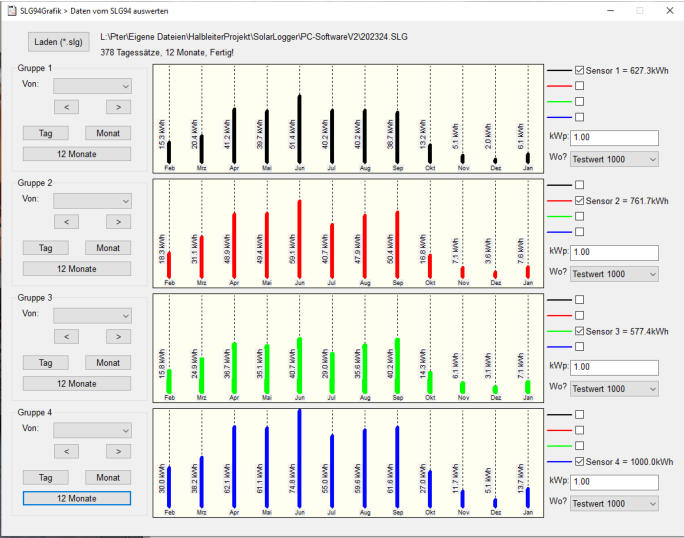Viewport: 684px width, 538px height.
Task: Click the blue June bar in Gruppe 4 chart
Action: click(x=299, y=461)
